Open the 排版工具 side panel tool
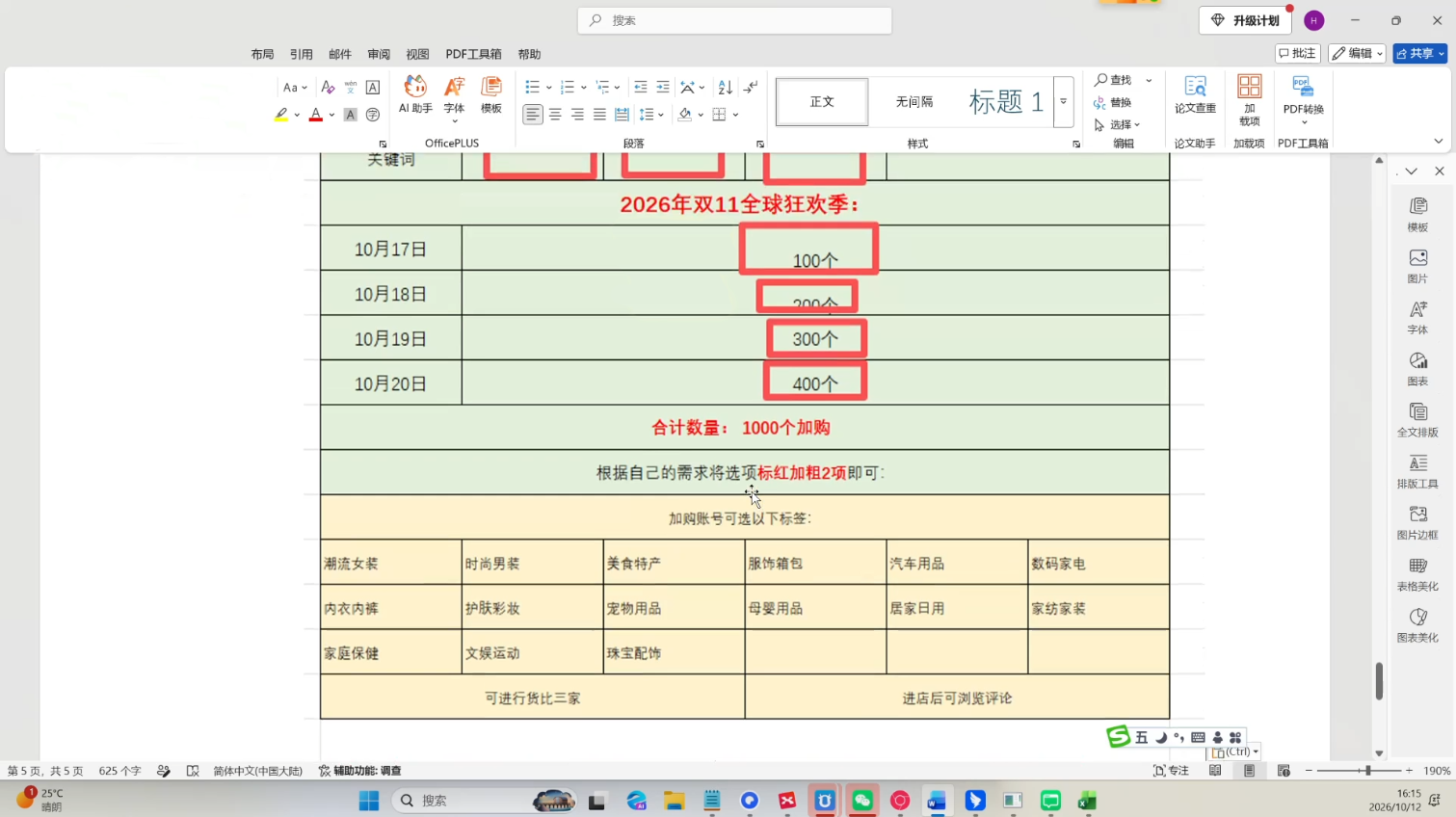This screenshot has width=1456, height=817. 1417,471
